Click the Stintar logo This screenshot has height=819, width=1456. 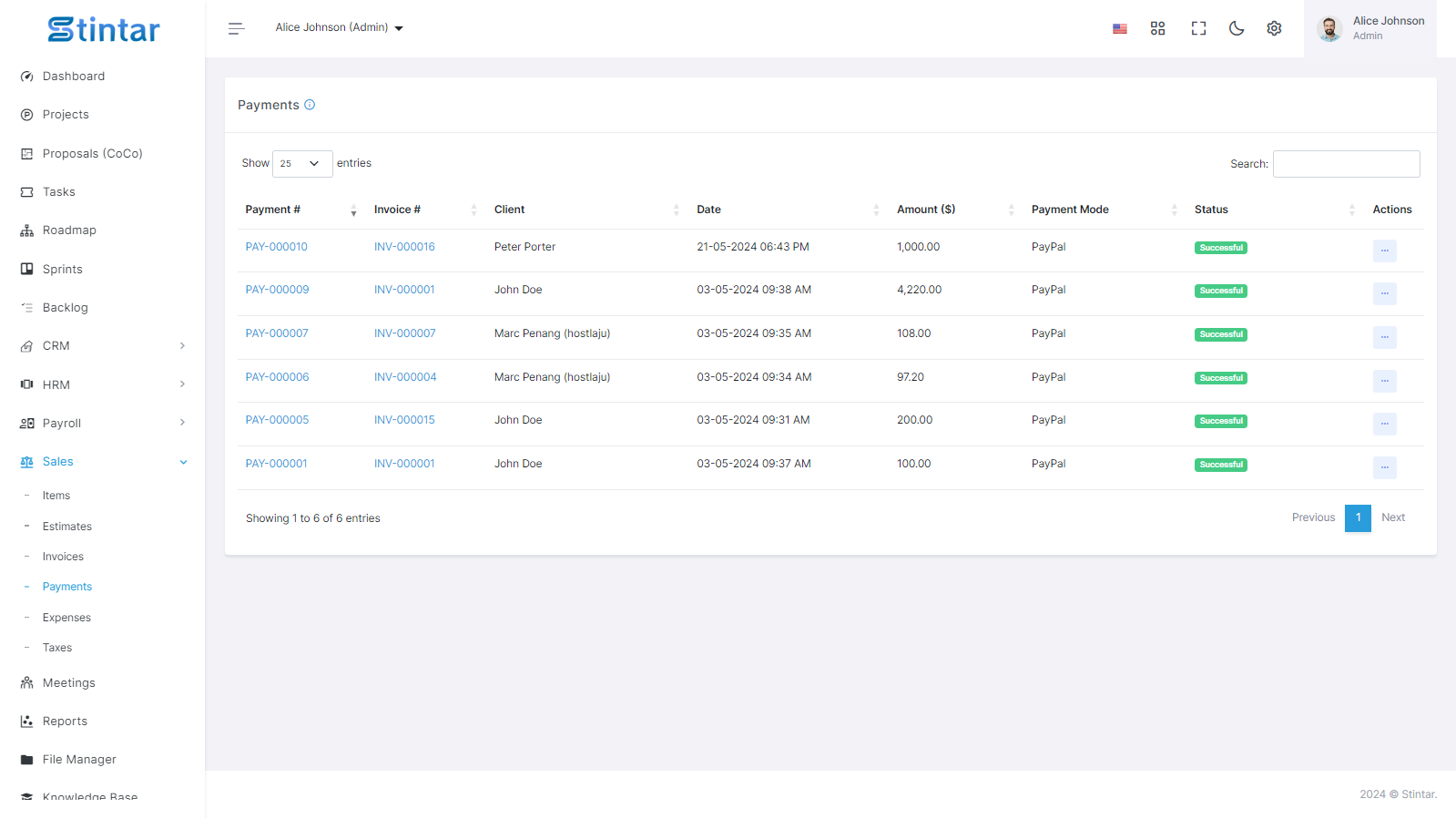104,30
